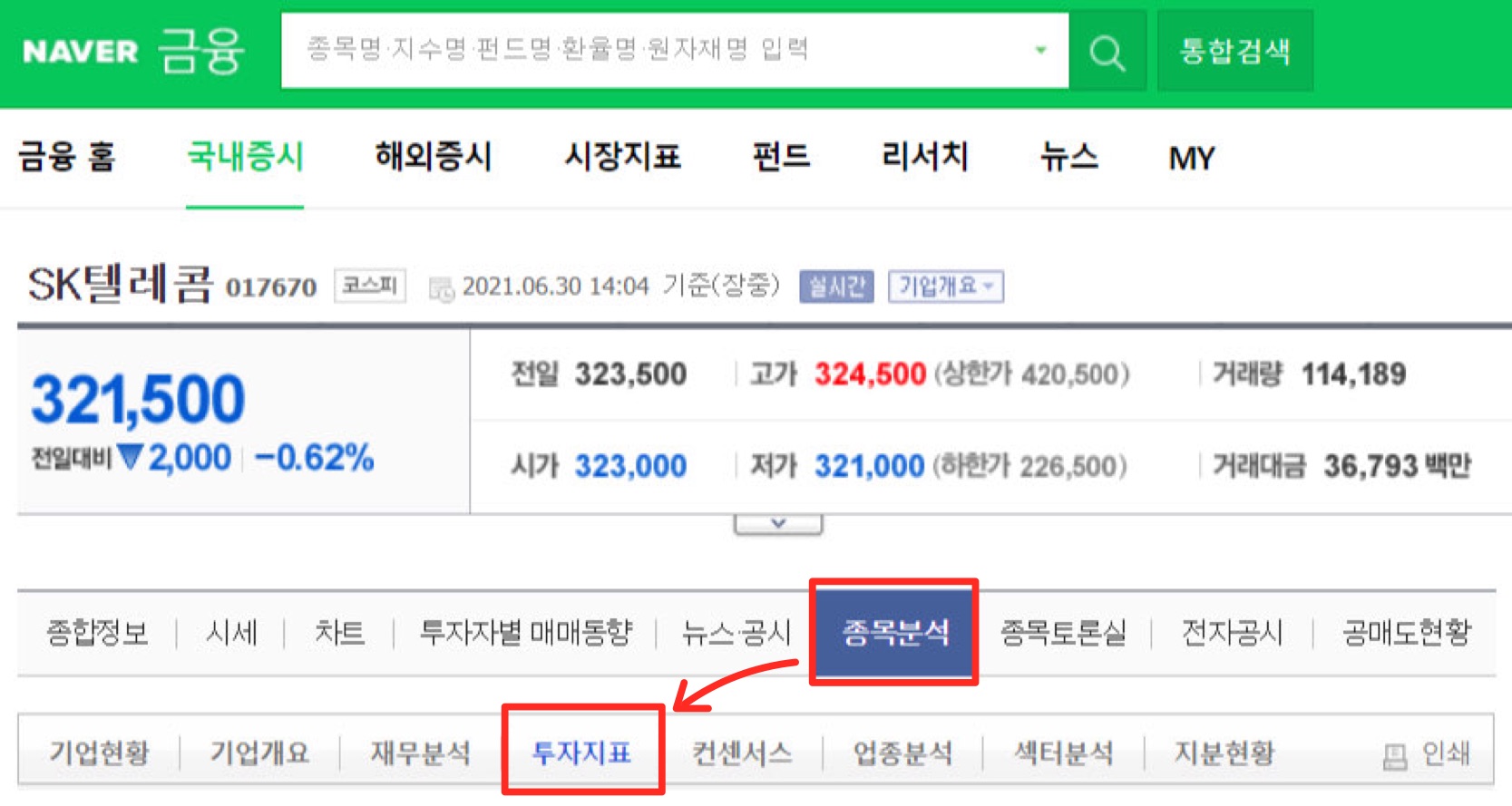Click the clock icon before the date
This screenshot has height=806, width=1512.
442,289
